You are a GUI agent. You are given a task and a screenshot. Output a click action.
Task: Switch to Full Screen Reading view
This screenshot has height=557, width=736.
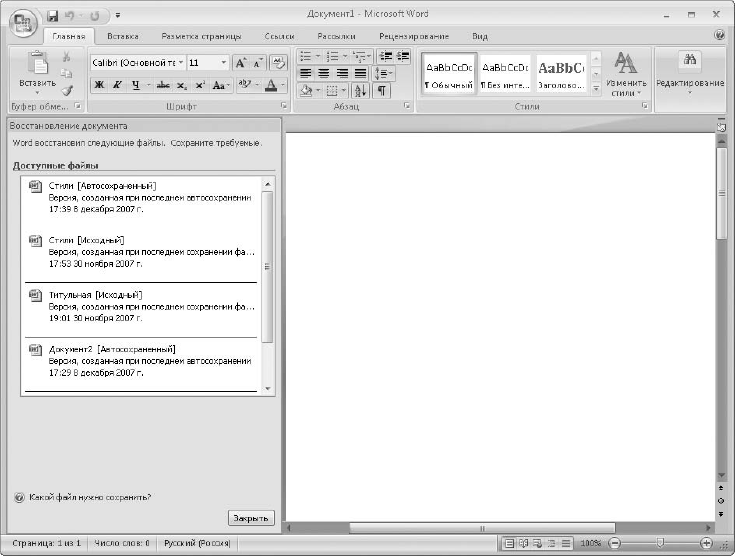pyautogui.click(x=523, y=543)
